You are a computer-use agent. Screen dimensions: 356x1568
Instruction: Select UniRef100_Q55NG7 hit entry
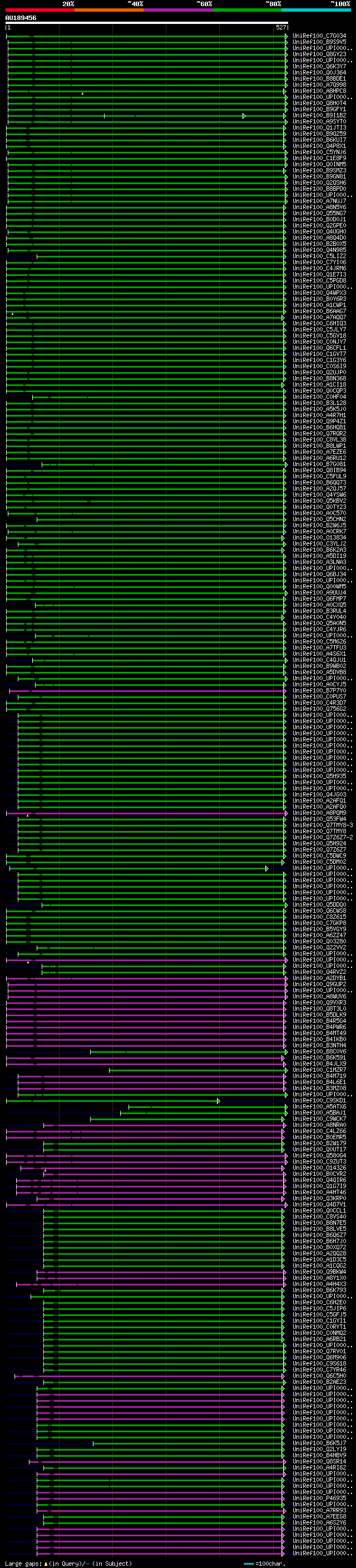click(x=319, y=213)
